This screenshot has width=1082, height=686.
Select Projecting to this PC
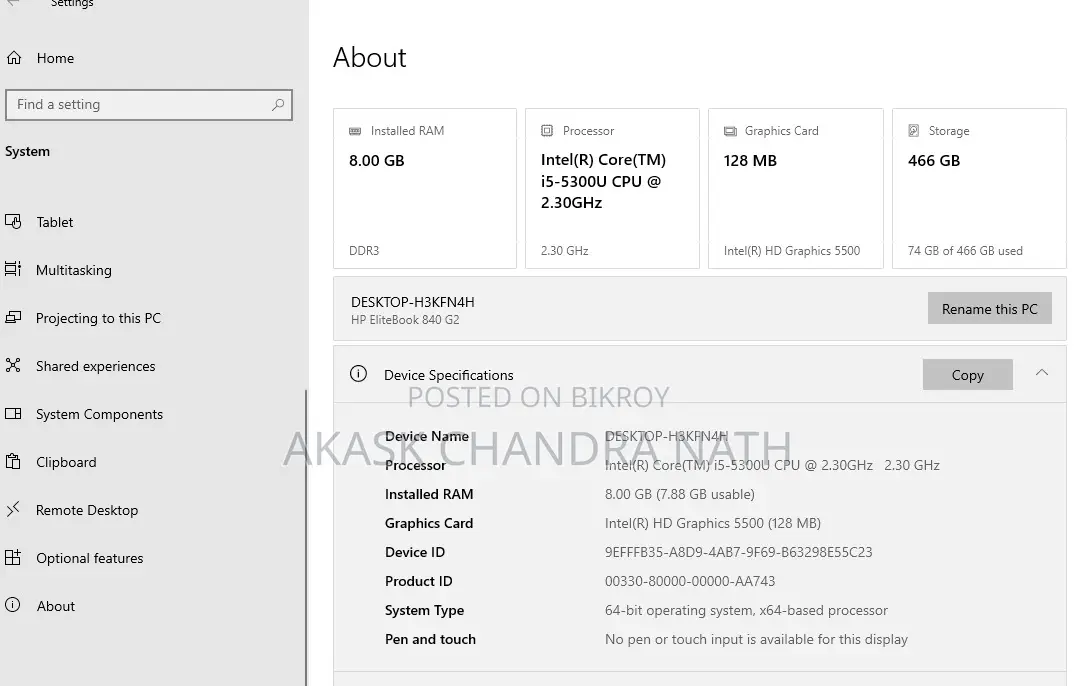[98, 318]
